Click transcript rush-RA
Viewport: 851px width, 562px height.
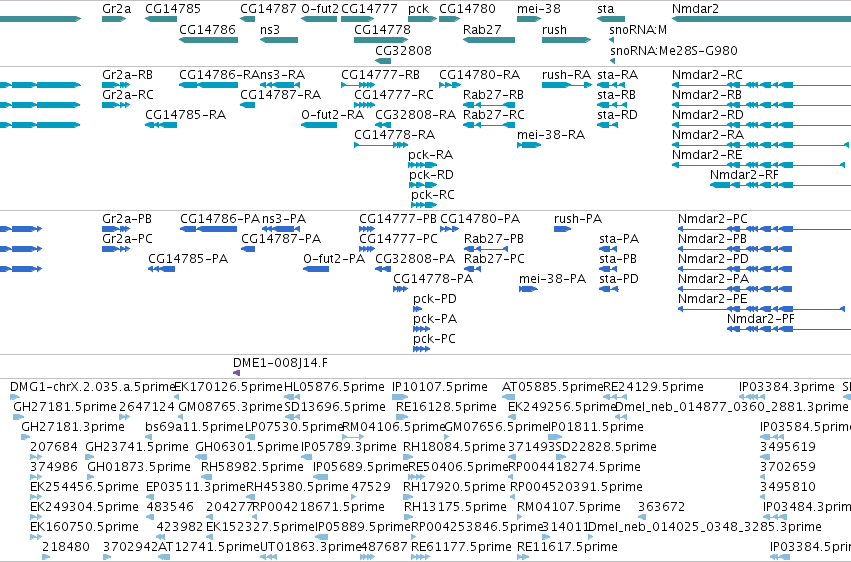(x=567, y=85)
